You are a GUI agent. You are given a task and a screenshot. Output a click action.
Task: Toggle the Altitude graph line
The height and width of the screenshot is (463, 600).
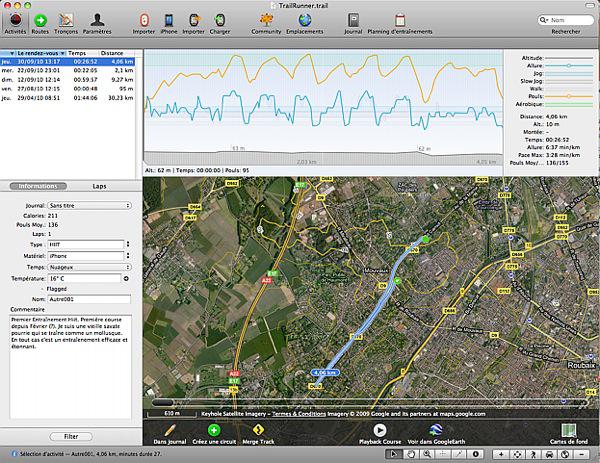tap(570, 59)
